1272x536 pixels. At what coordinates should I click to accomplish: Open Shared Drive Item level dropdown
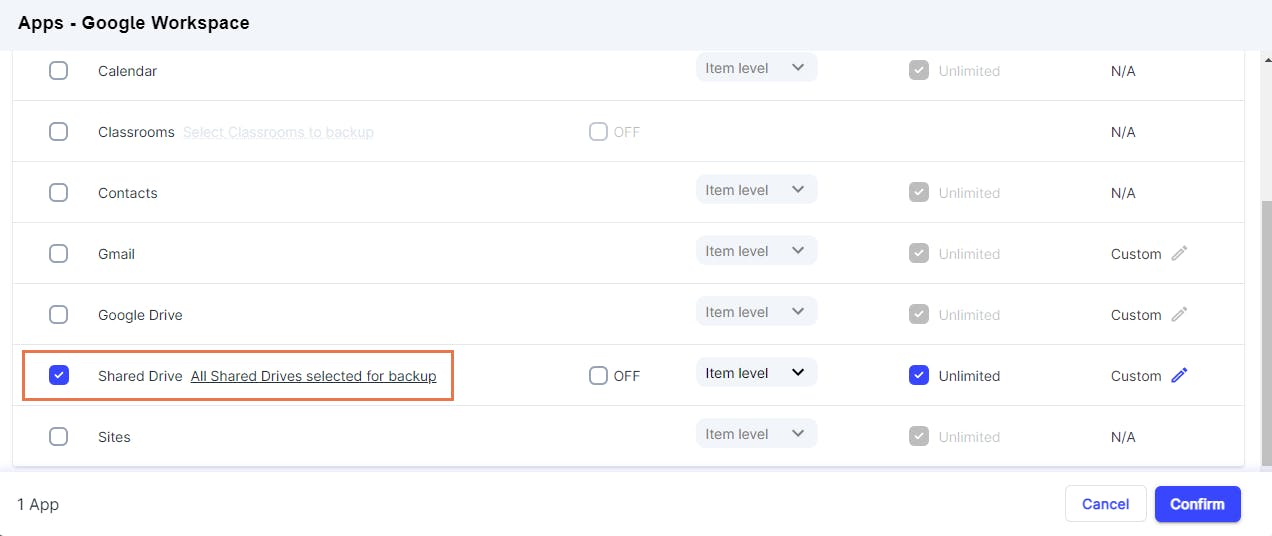pos(756,373)
